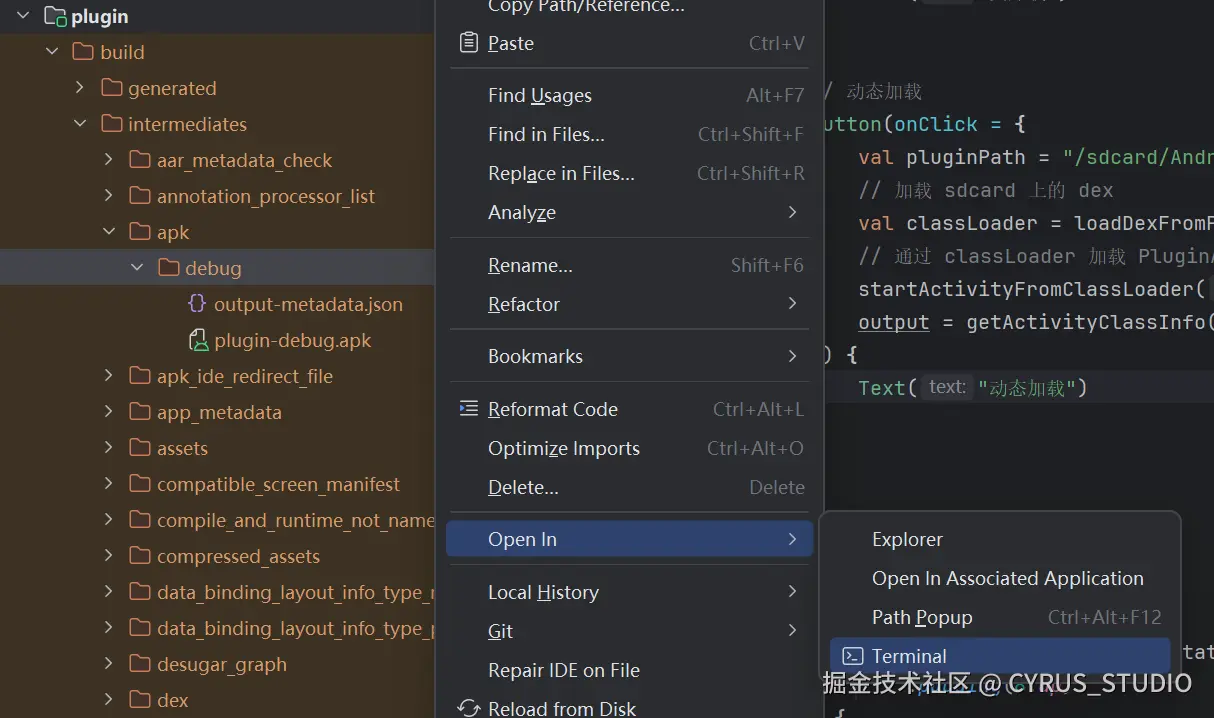
Task: Click the intermediates folder icon
Action: pyautogui.click(x=111, y=124)
